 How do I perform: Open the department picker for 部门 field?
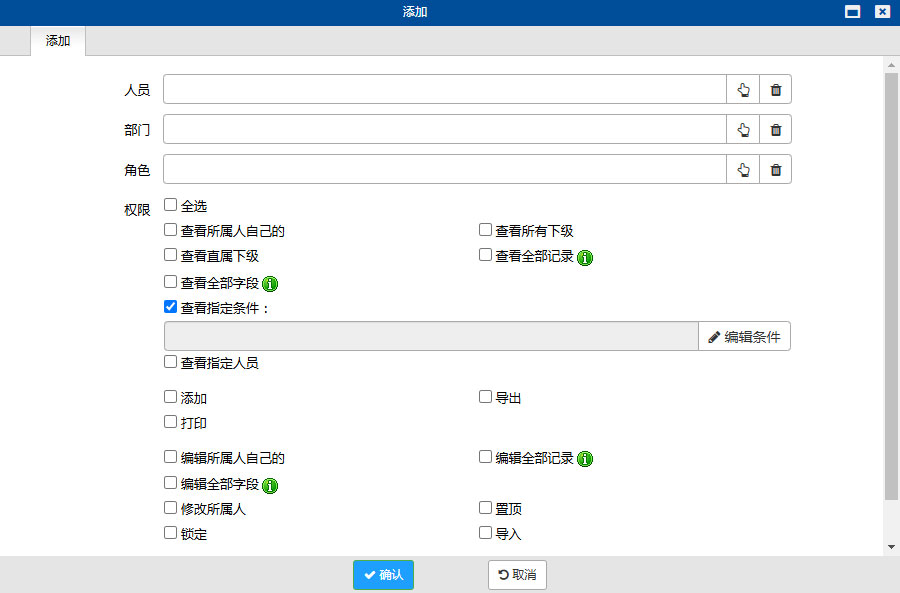coord(743,129)
